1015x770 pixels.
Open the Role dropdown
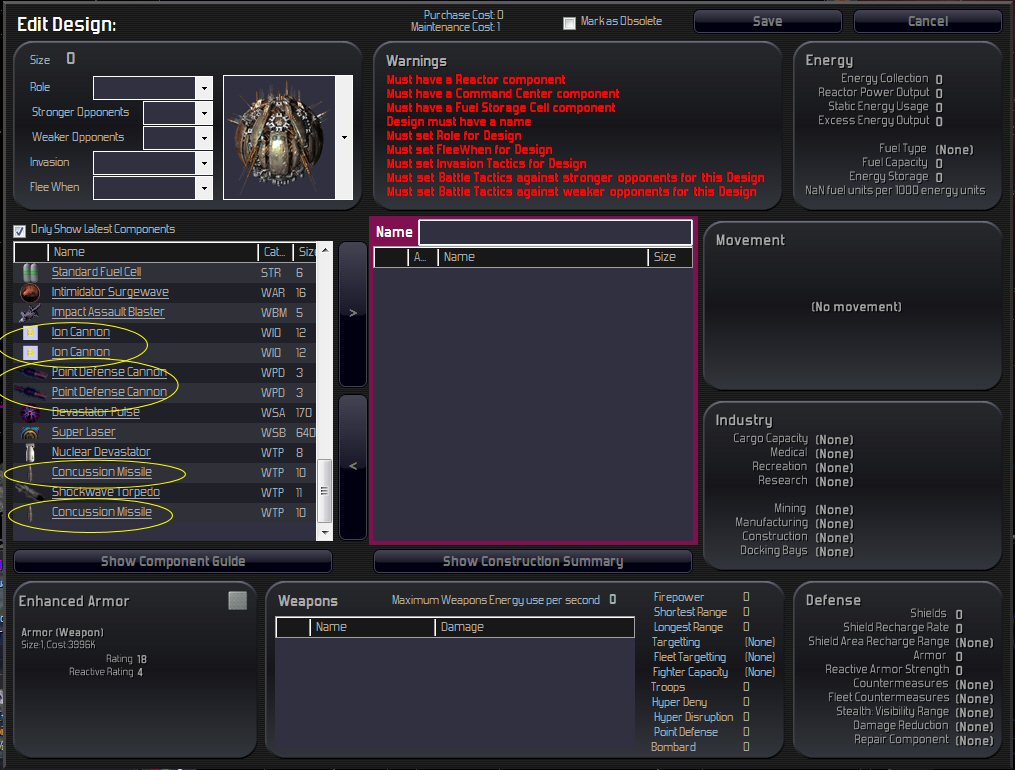click(x=204, y=88)
